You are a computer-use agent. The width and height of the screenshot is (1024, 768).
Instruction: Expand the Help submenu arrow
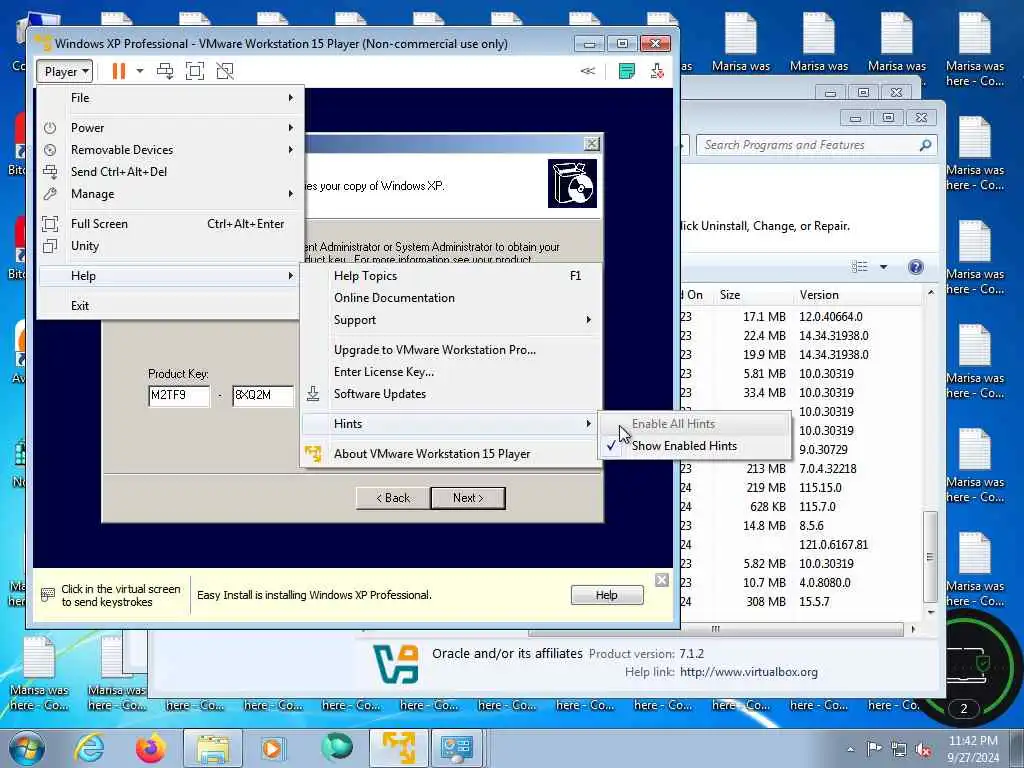tap(291, 276)
